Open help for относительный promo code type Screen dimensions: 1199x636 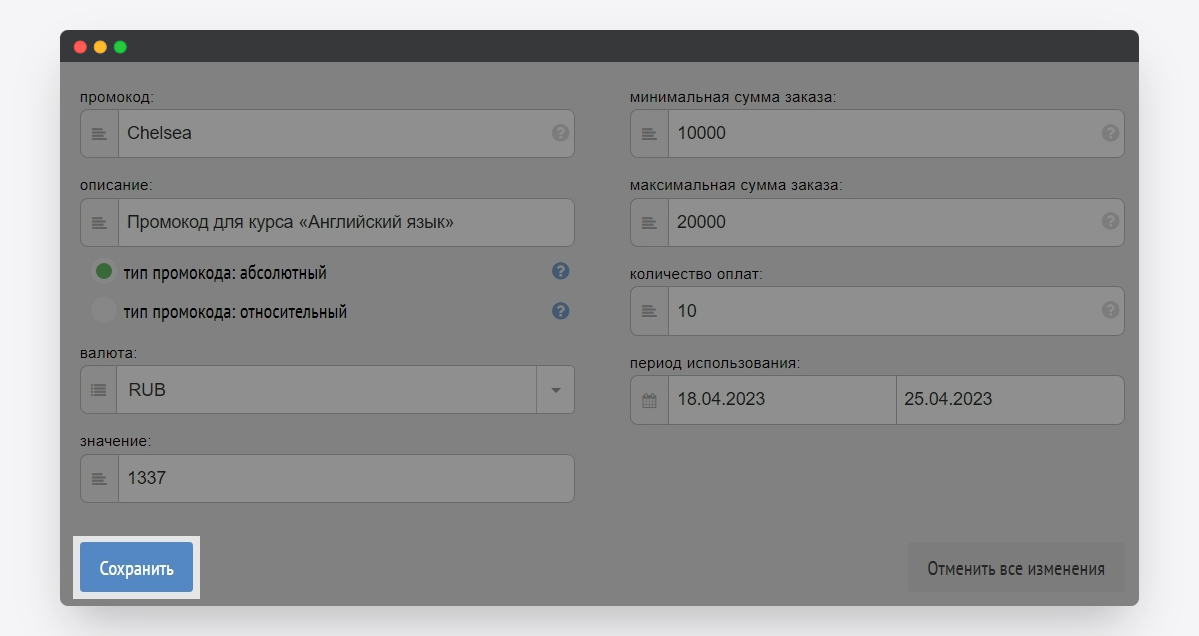(x=560, y=311)
